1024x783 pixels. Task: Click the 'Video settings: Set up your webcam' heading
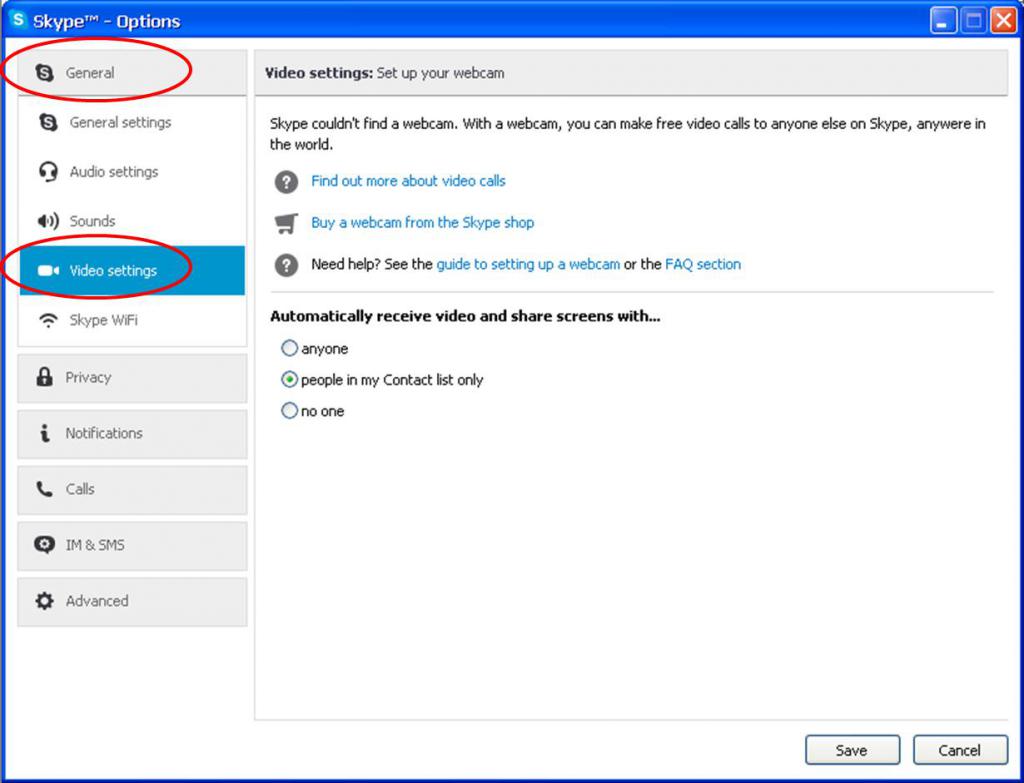click(x=384, y=73)
